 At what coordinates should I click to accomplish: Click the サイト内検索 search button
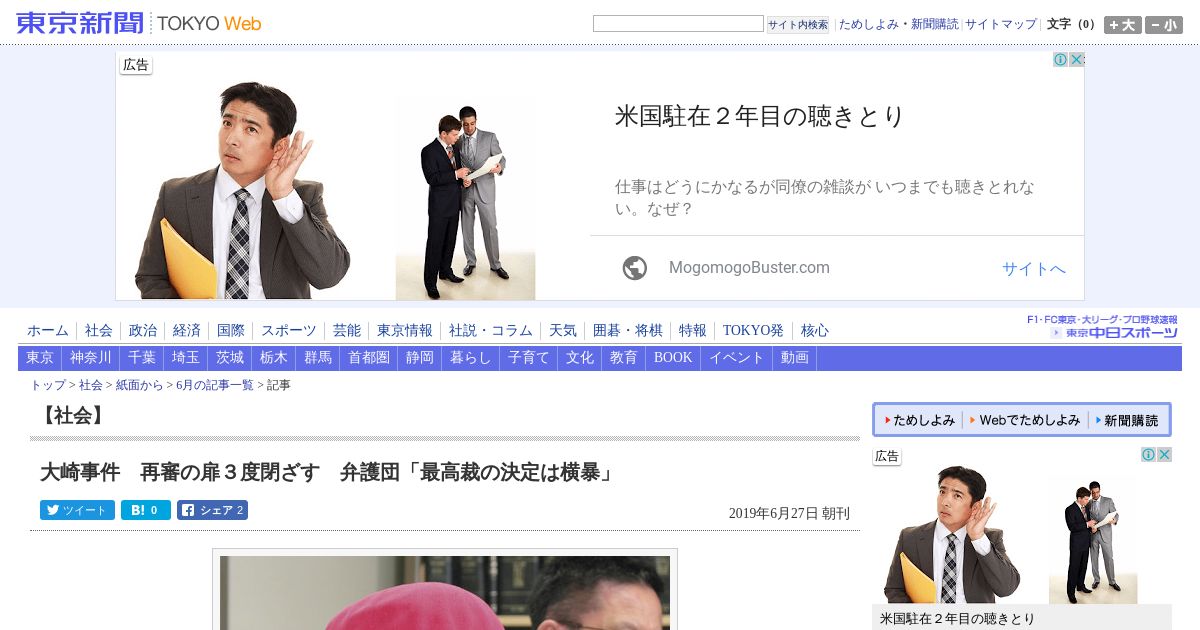click(x=798, y=24)
